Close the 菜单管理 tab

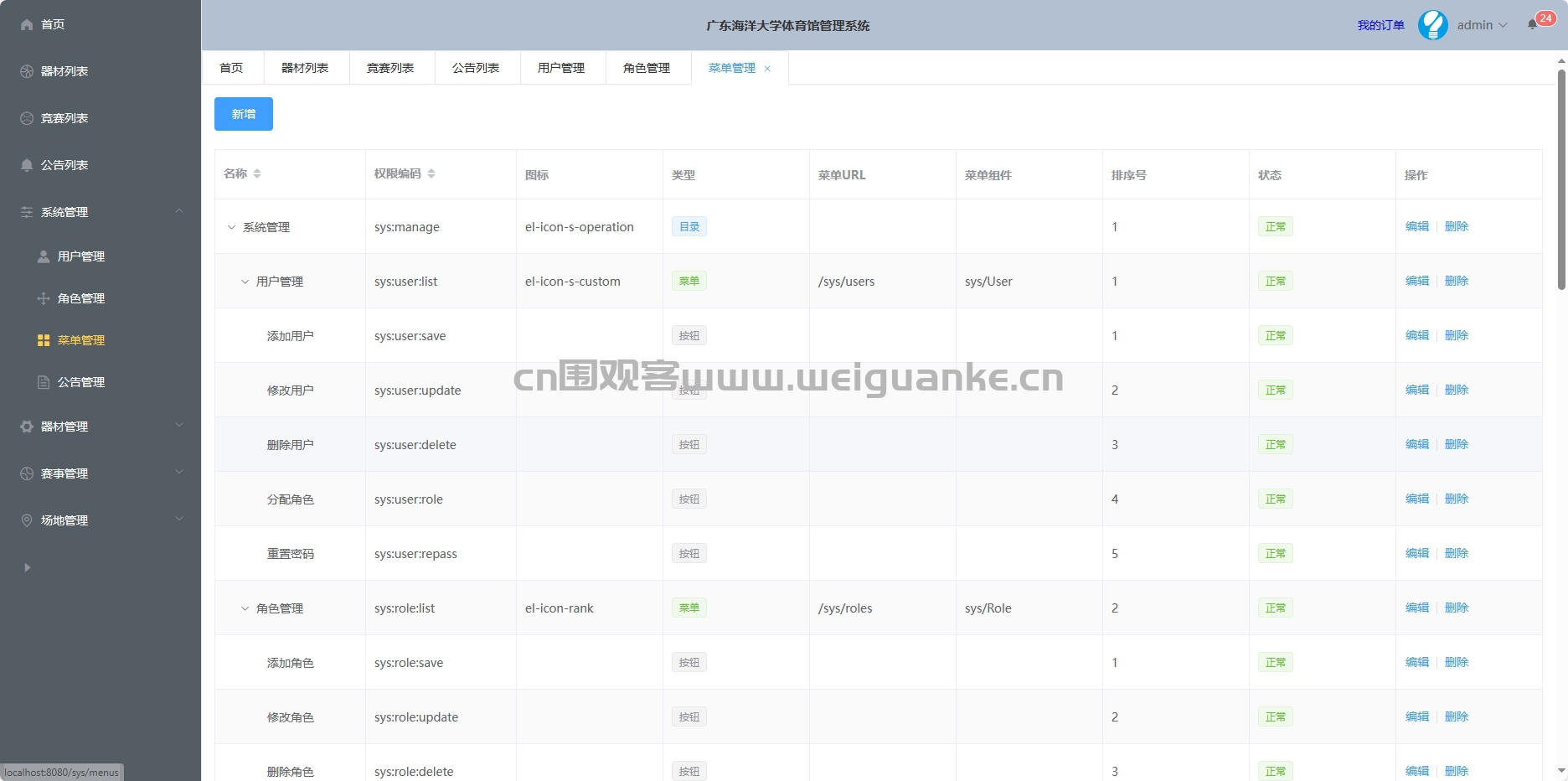(x=767, y=69)
